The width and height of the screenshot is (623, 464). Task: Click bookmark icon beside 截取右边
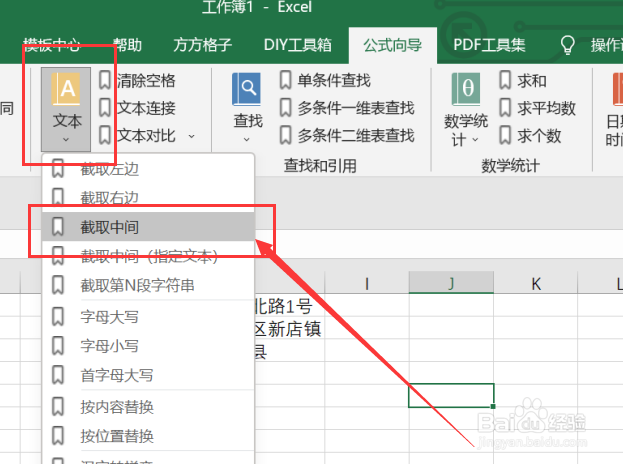[58, 197]
